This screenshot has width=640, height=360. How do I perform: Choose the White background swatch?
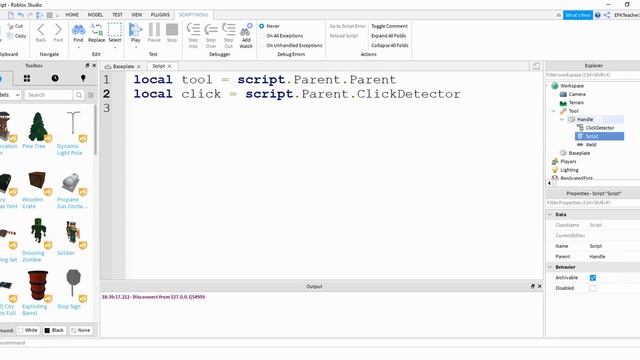(x=28, y=330)
